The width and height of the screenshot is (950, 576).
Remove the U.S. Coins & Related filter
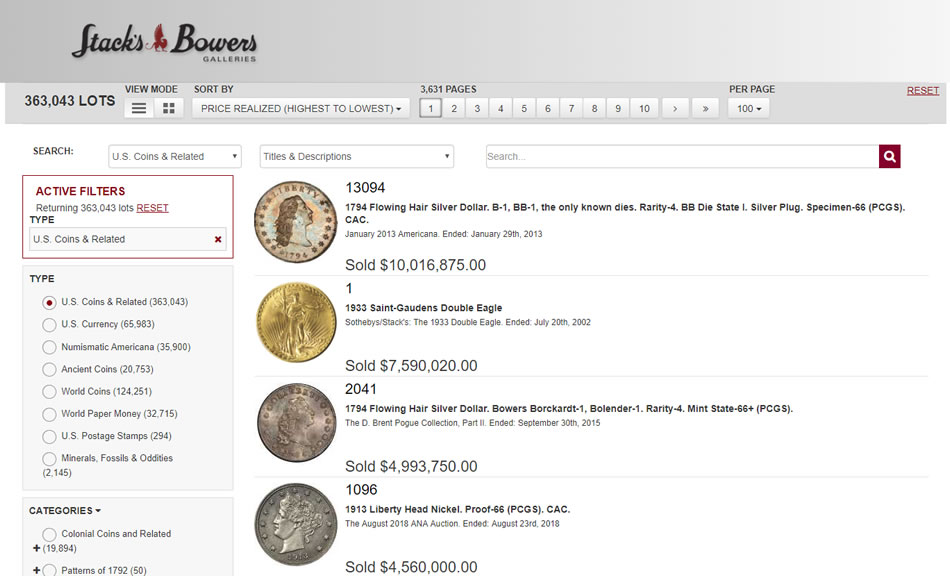coord(218,239)
